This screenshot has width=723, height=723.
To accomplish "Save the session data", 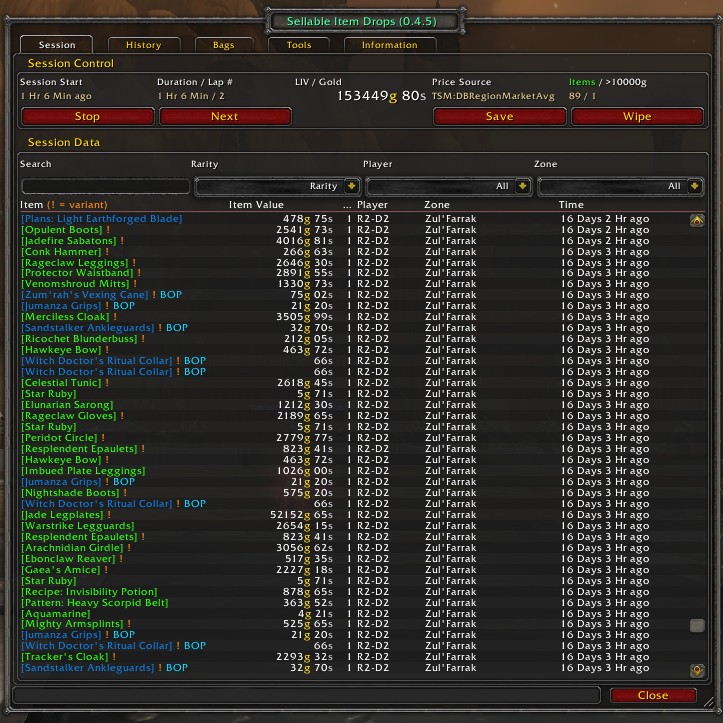I will (x=499, y=116).
